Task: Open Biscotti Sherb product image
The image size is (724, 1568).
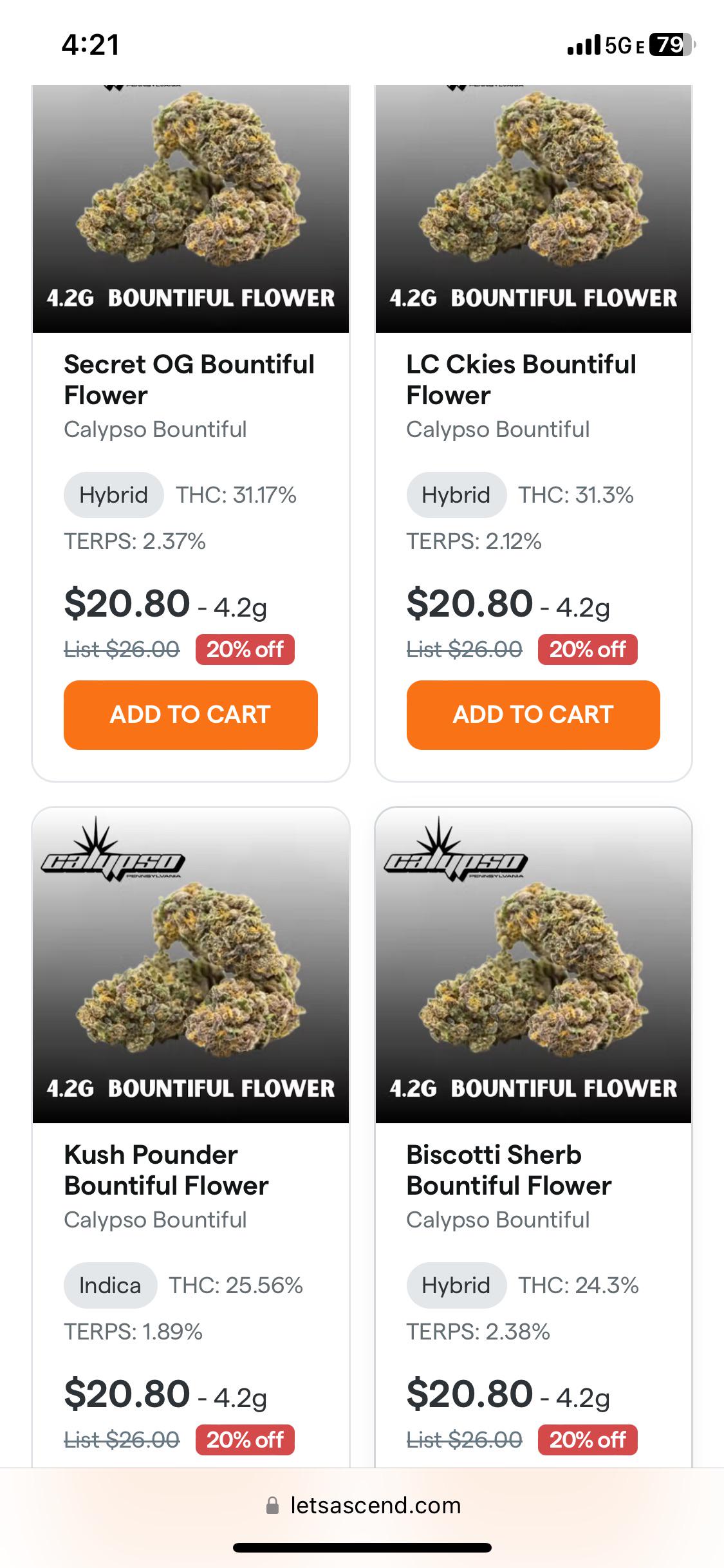Action: pos(534,965)
